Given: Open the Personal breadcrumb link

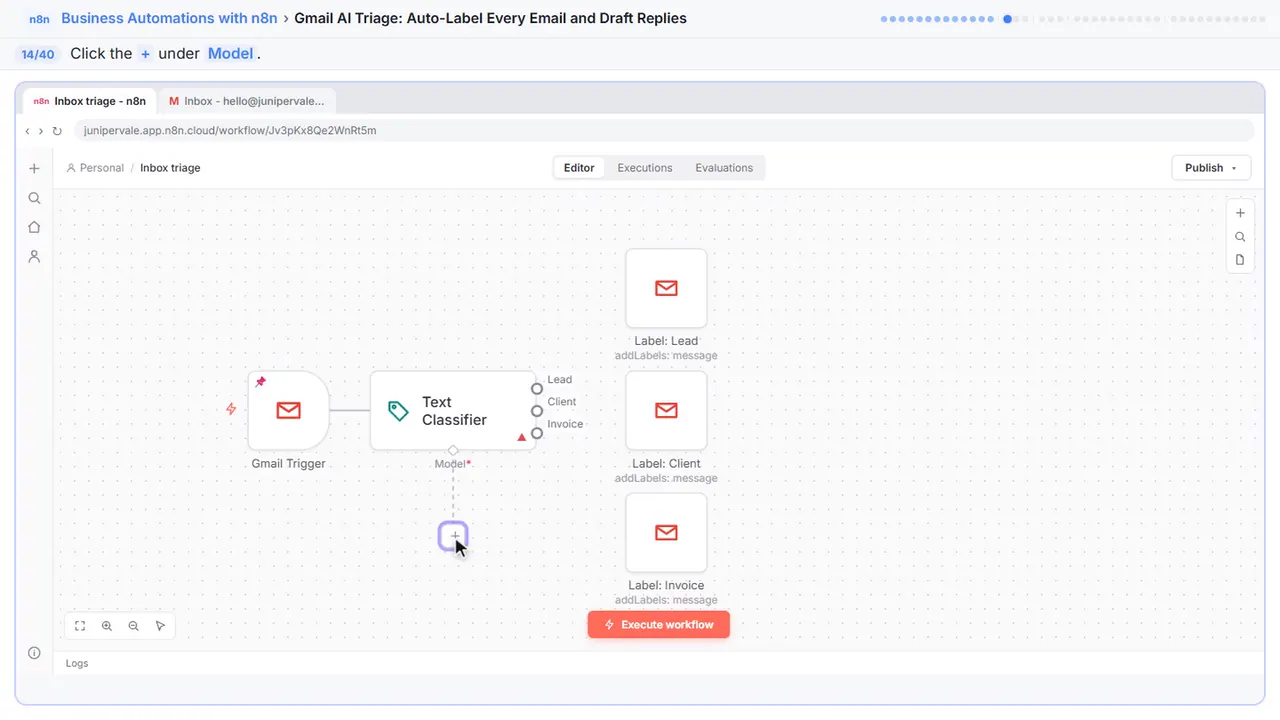Looking at the screenshot, I should pyautogui.click(x=95, y=168).
